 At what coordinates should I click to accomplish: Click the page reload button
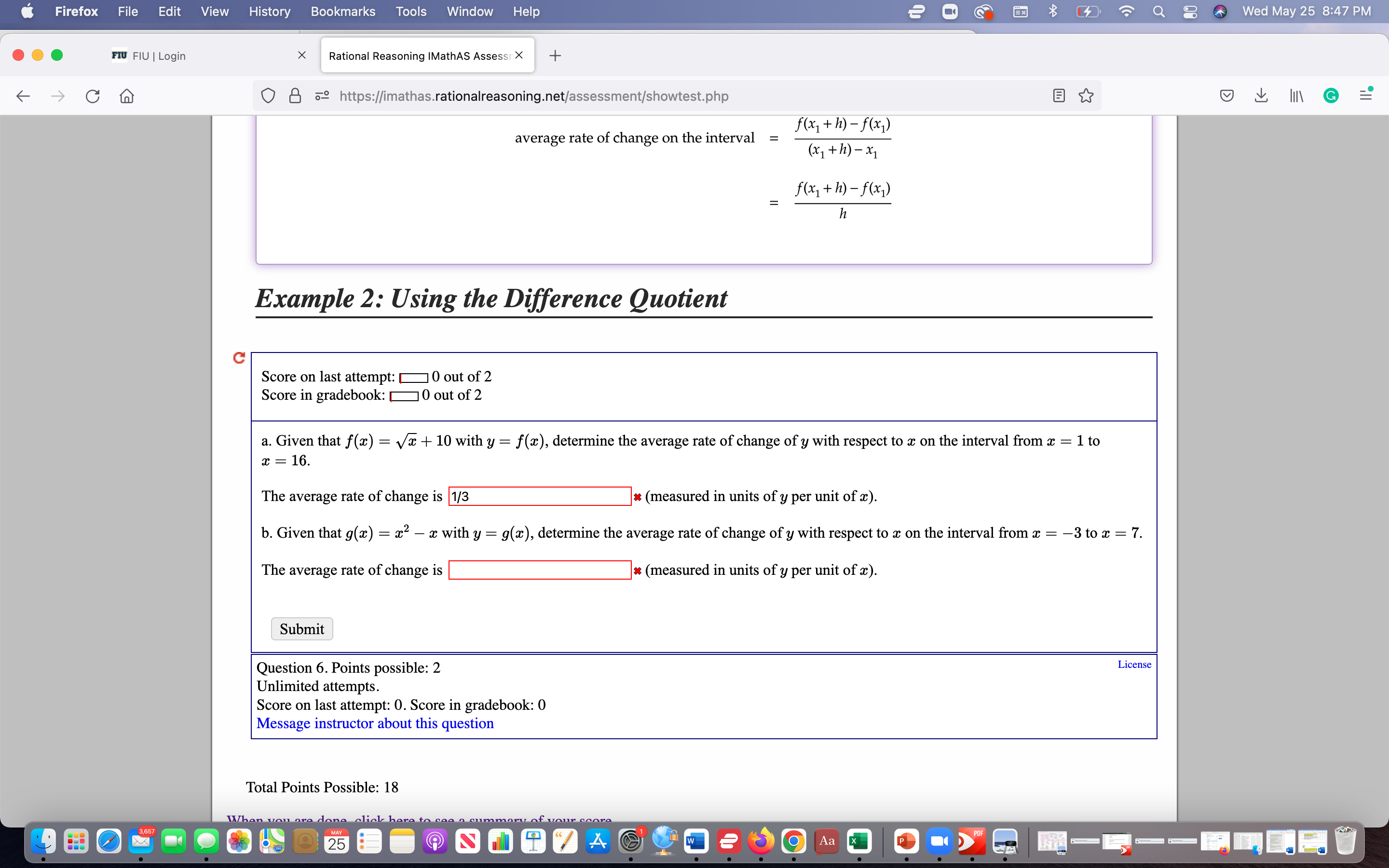[93, 96]
